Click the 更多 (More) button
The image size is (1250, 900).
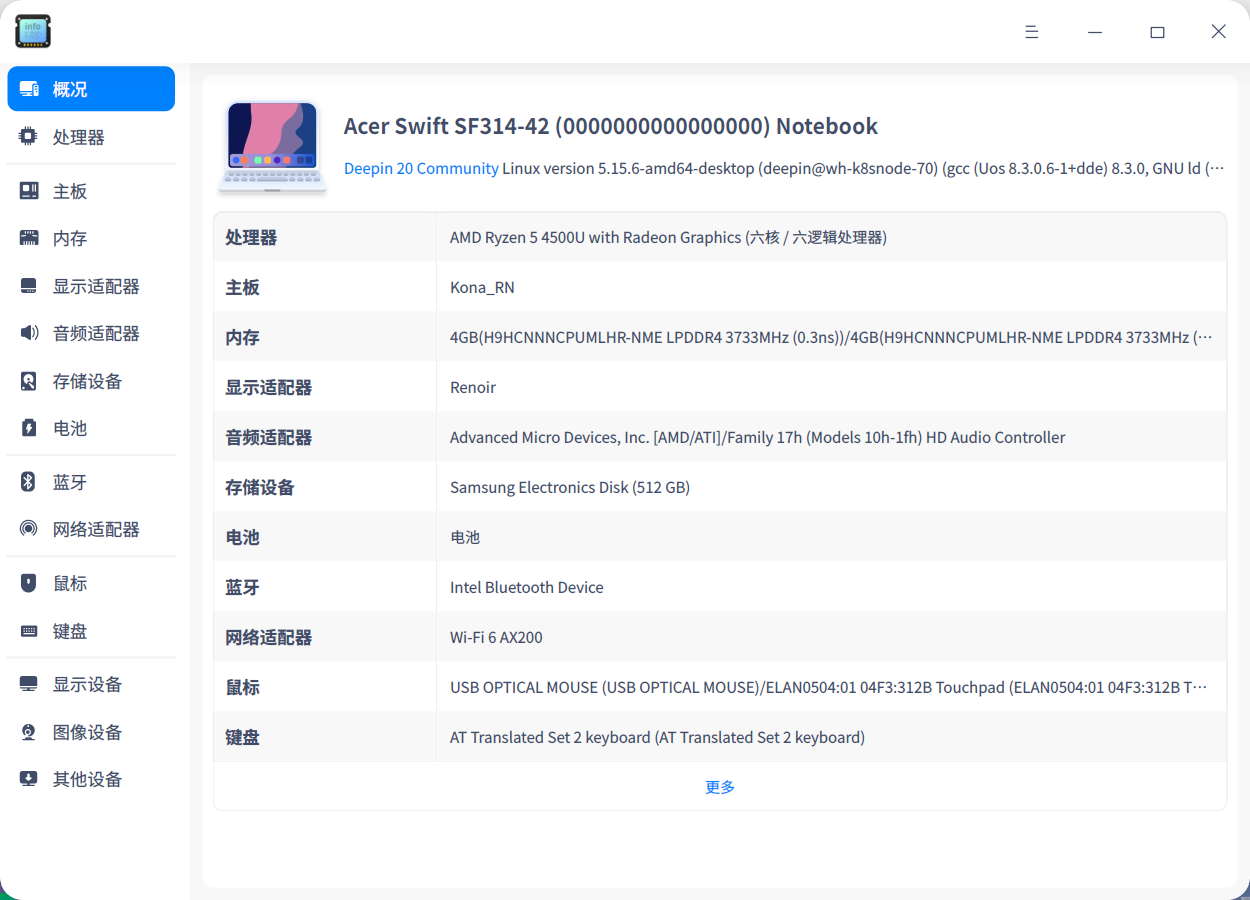pyautogui.click(x=719, y=787)
